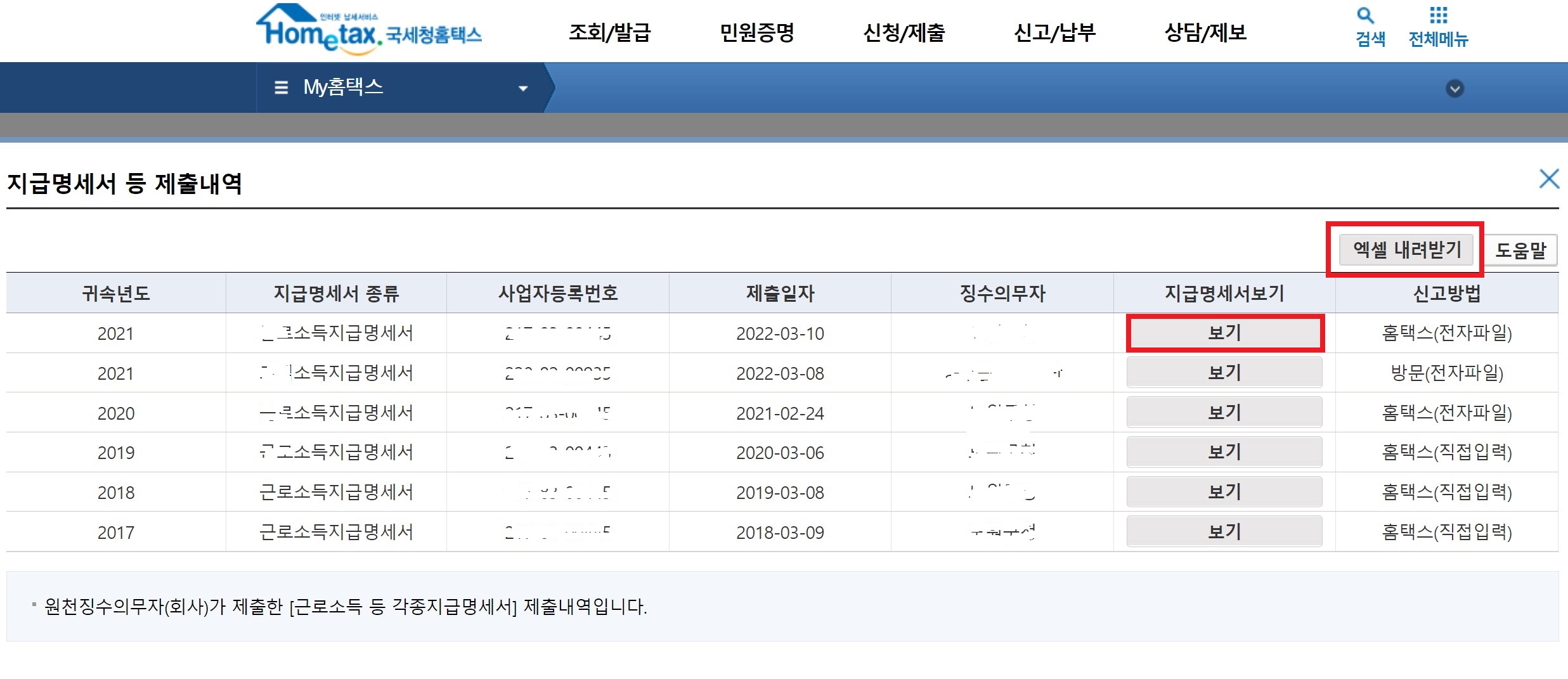This screenshot has width=1568, height=679.
Task: Click 보기 for the 2020 귀속년도 row
Action: click(x=1223, y=412)
